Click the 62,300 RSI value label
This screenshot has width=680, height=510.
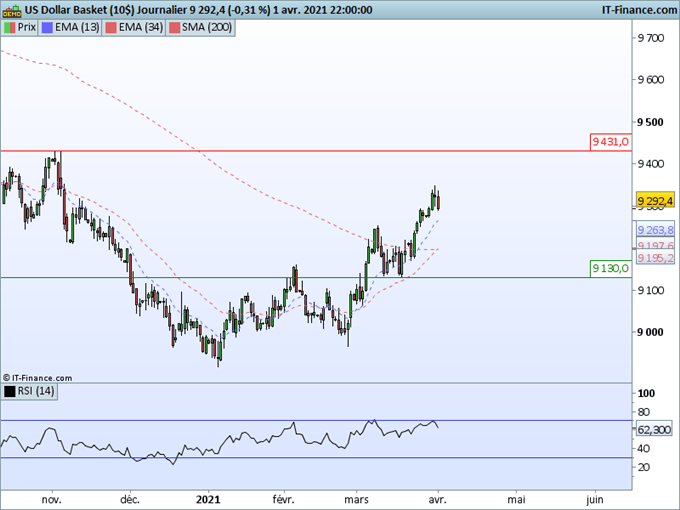(654, 430)
